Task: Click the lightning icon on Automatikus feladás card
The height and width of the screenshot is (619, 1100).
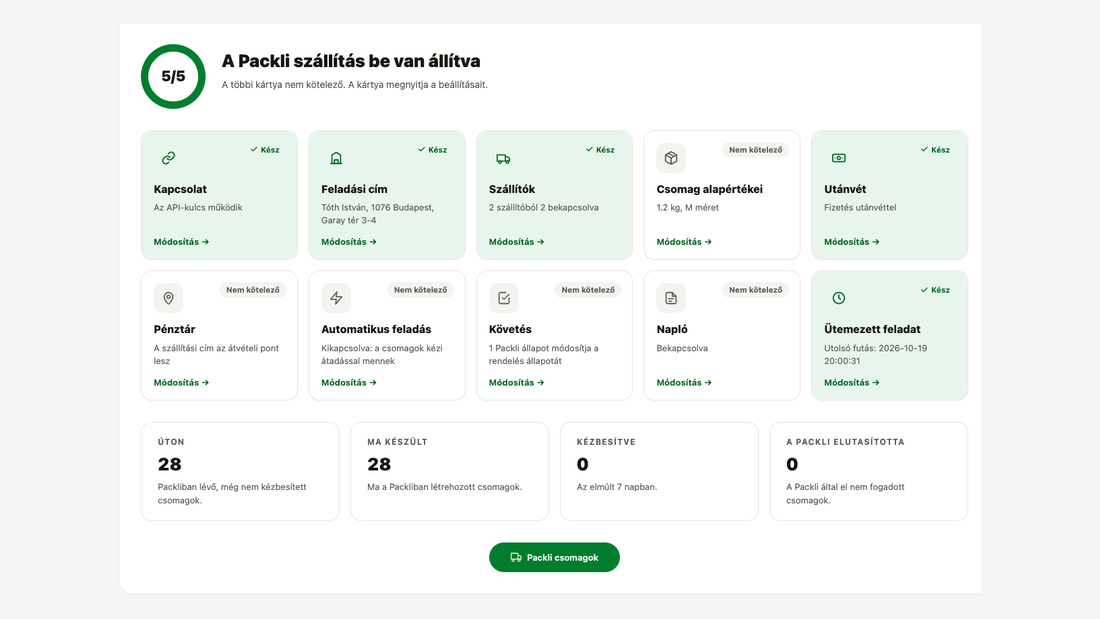Action: tap(336, 298)
